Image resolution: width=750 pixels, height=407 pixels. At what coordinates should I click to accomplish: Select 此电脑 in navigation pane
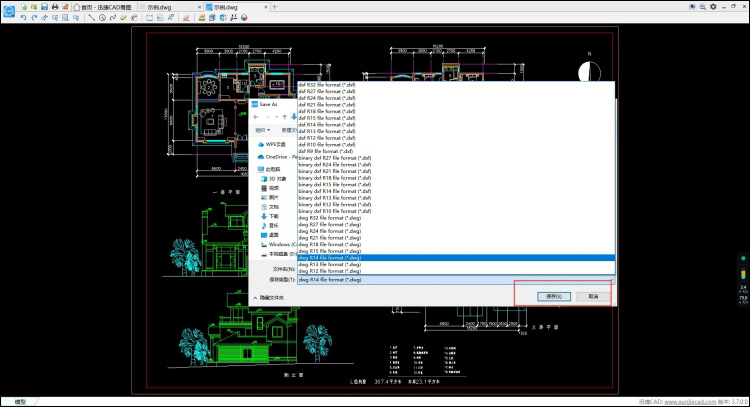click(269, 169)
